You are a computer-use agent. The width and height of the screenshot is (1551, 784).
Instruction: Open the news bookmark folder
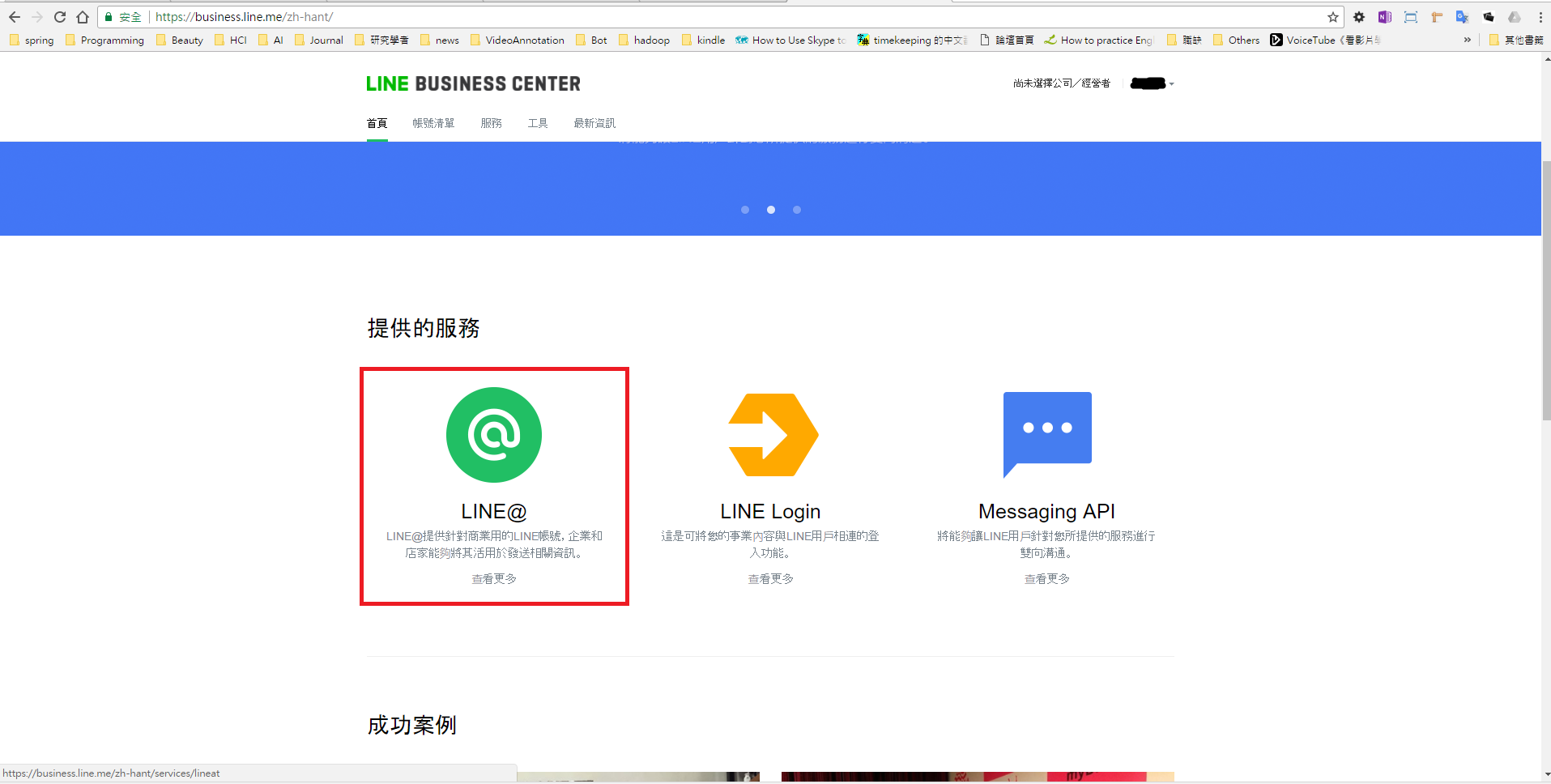440,40
